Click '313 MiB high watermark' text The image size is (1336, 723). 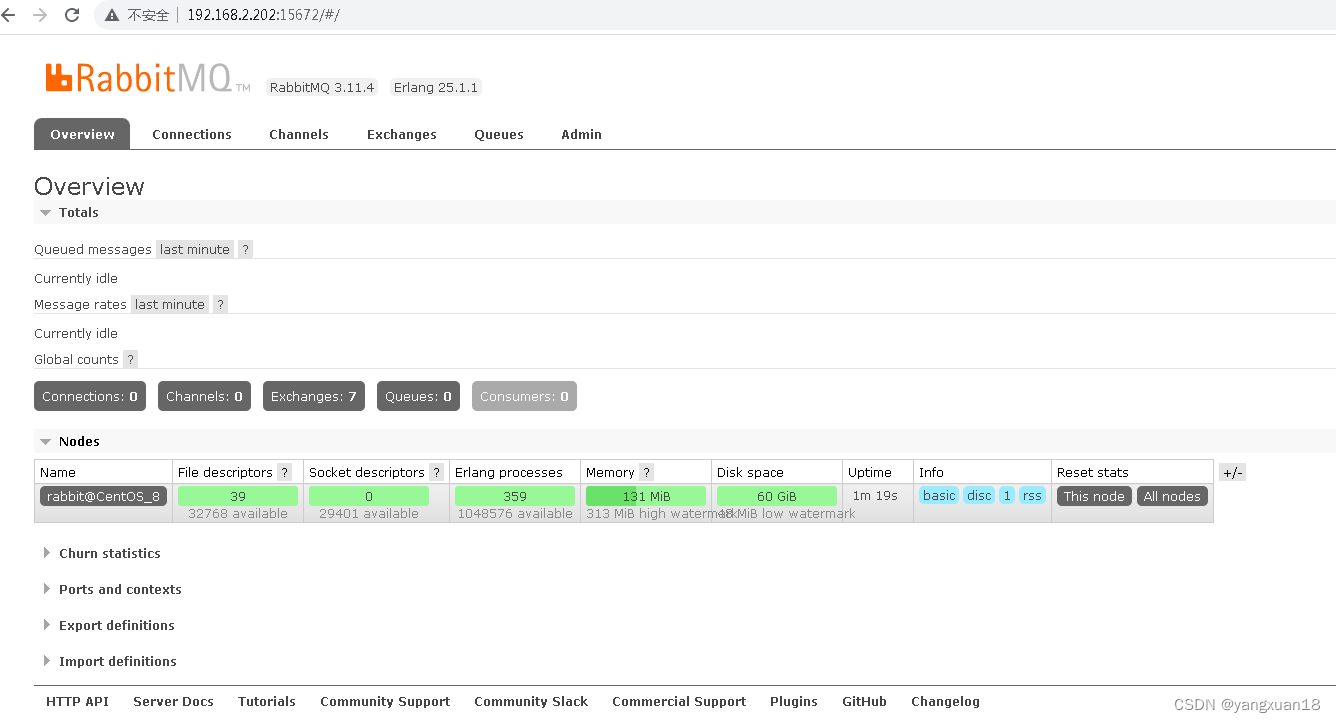tap(660, 514)
